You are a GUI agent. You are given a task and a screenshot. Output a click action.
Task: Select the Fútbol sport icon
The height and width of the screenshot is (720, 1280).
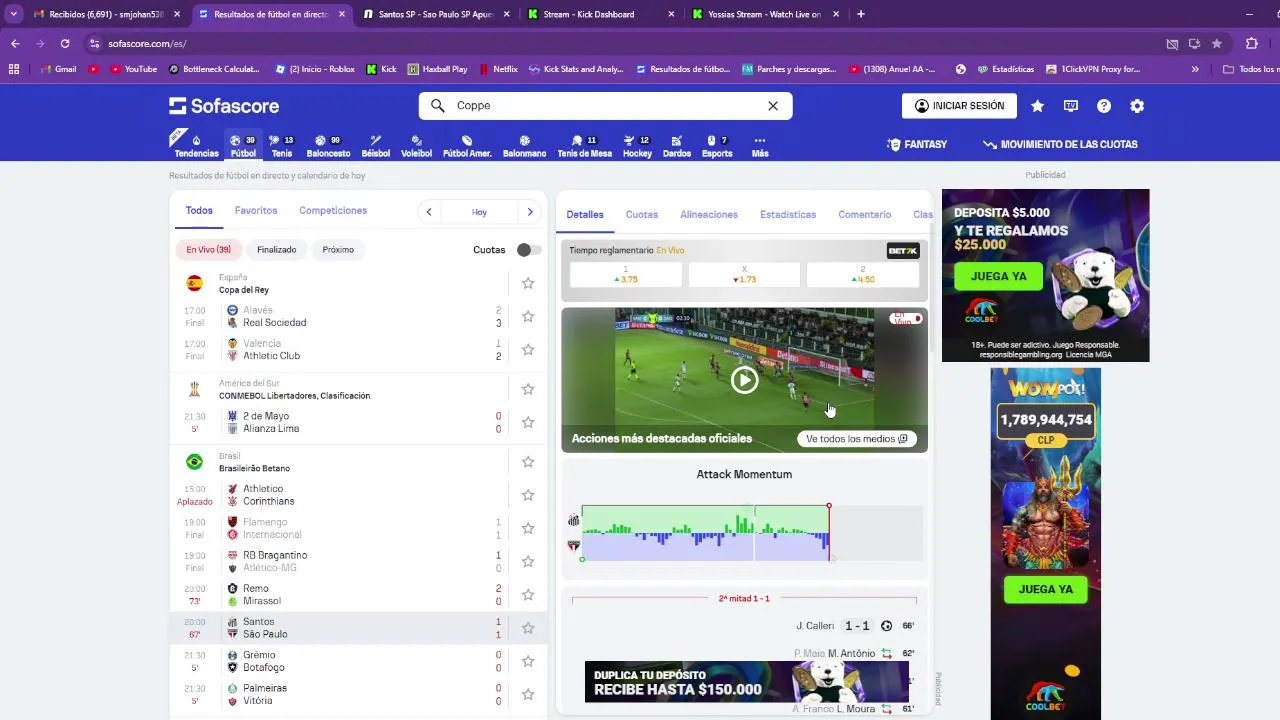(243, 146)
